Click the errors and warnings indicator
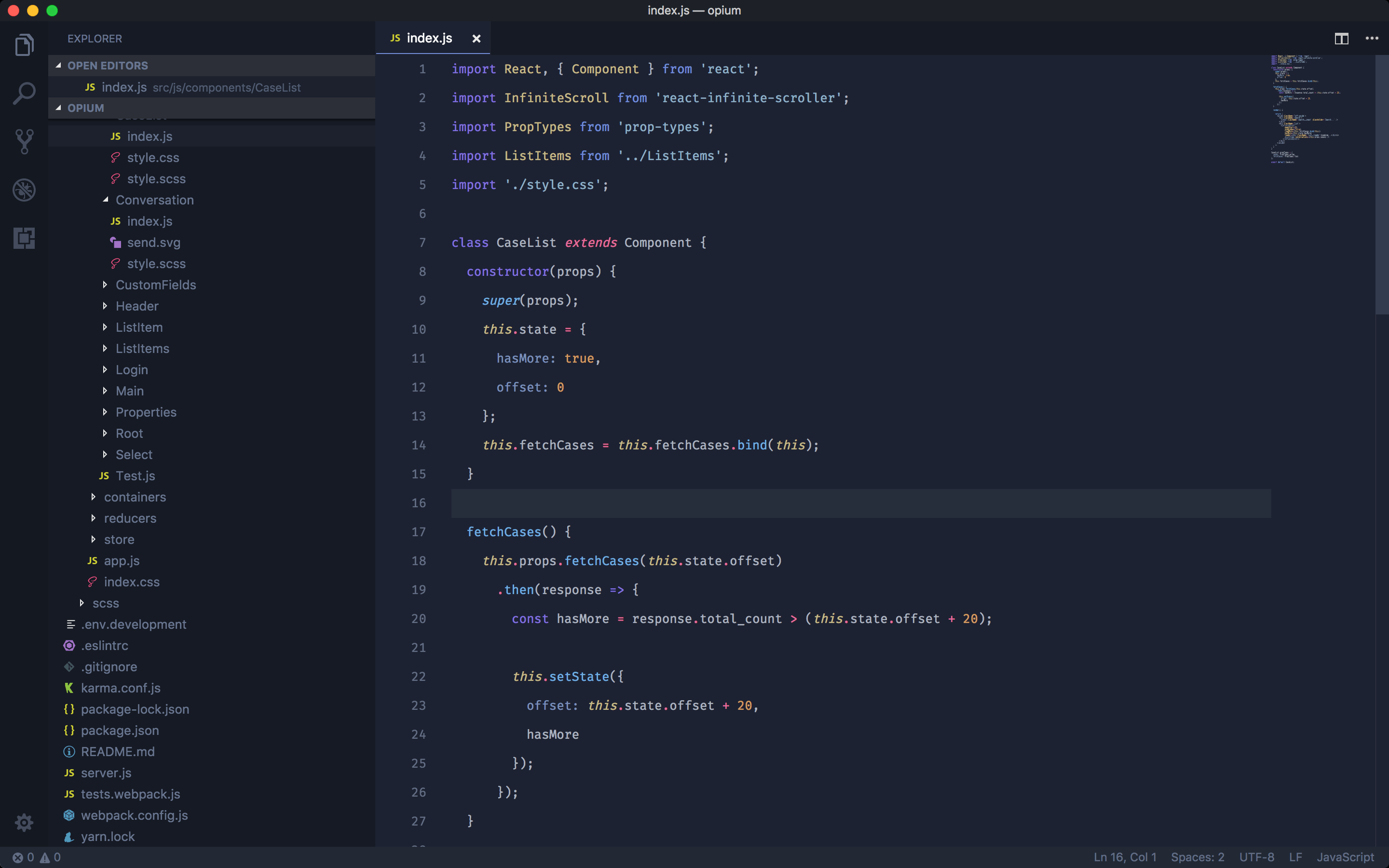Image resolution: width=1389 pixels, height=868 pixels. point(37,857)
